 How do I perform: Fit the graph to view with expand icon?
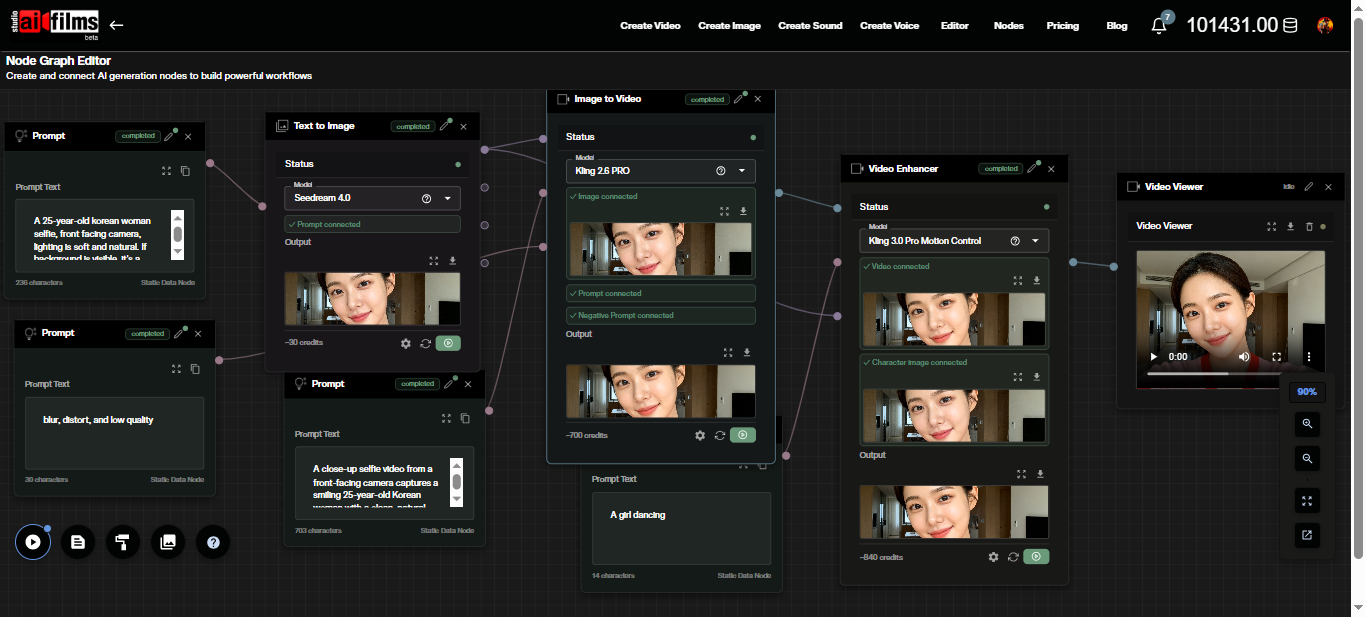point(1307,501)
